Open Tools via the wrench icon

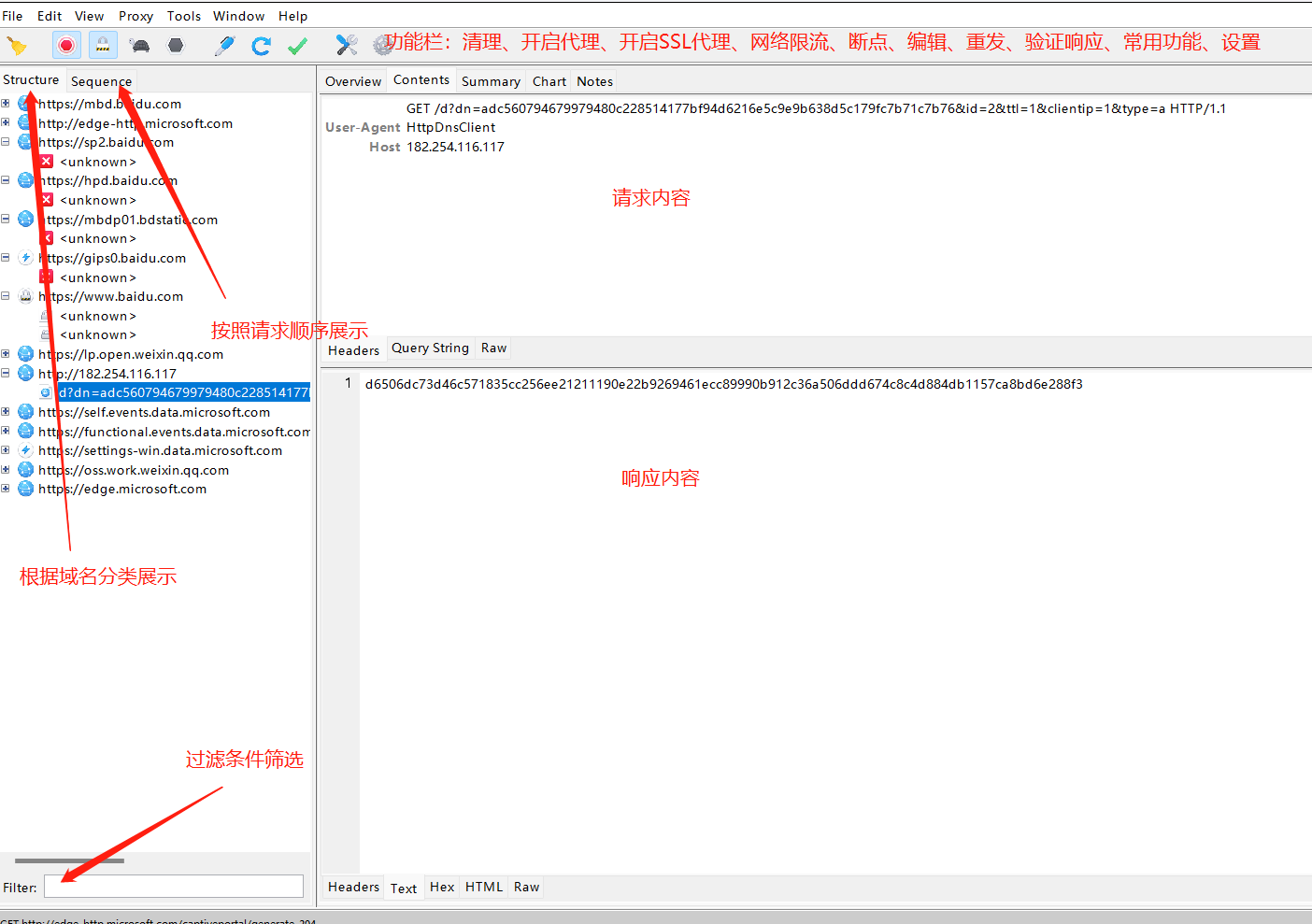pyautogui.click(x=347, y=45)
